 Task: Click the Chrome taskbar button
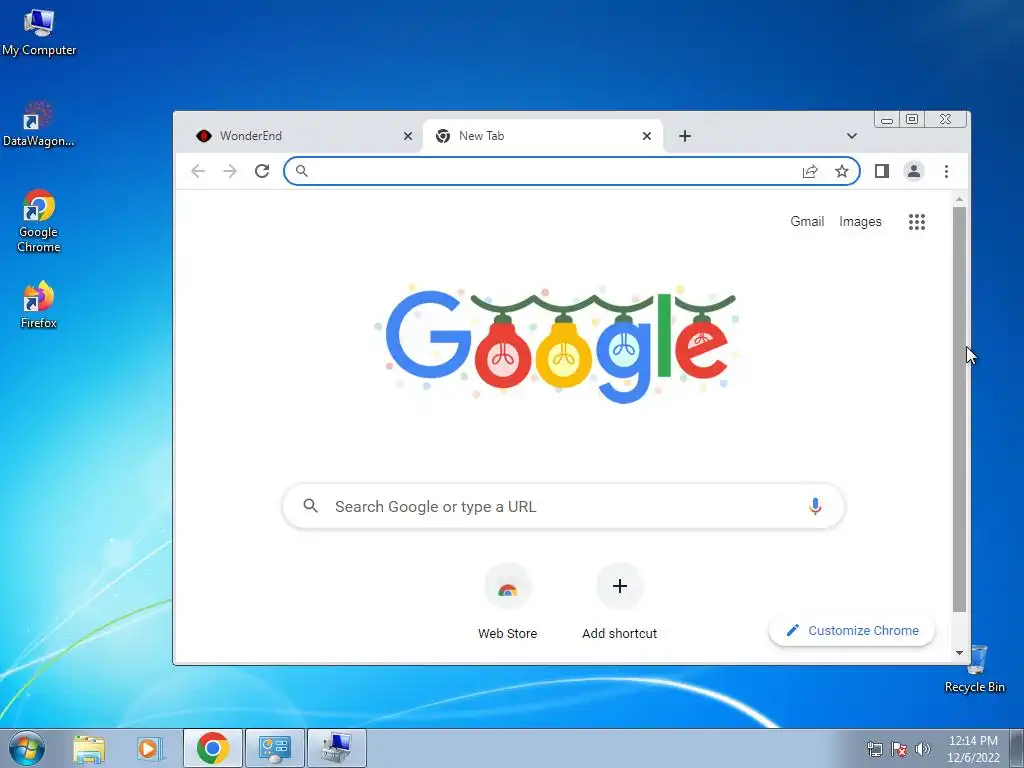tap(213, 748)
